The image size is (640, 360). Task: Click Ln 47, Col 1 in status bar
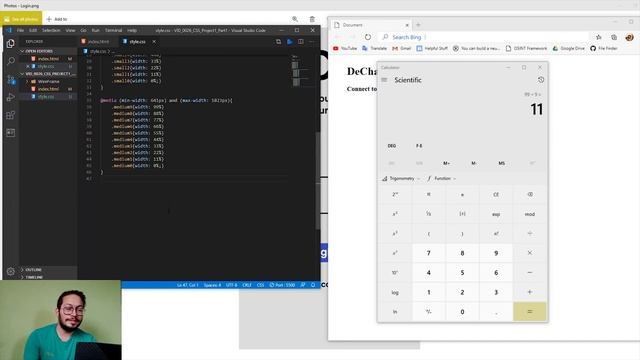coord(187,285)
